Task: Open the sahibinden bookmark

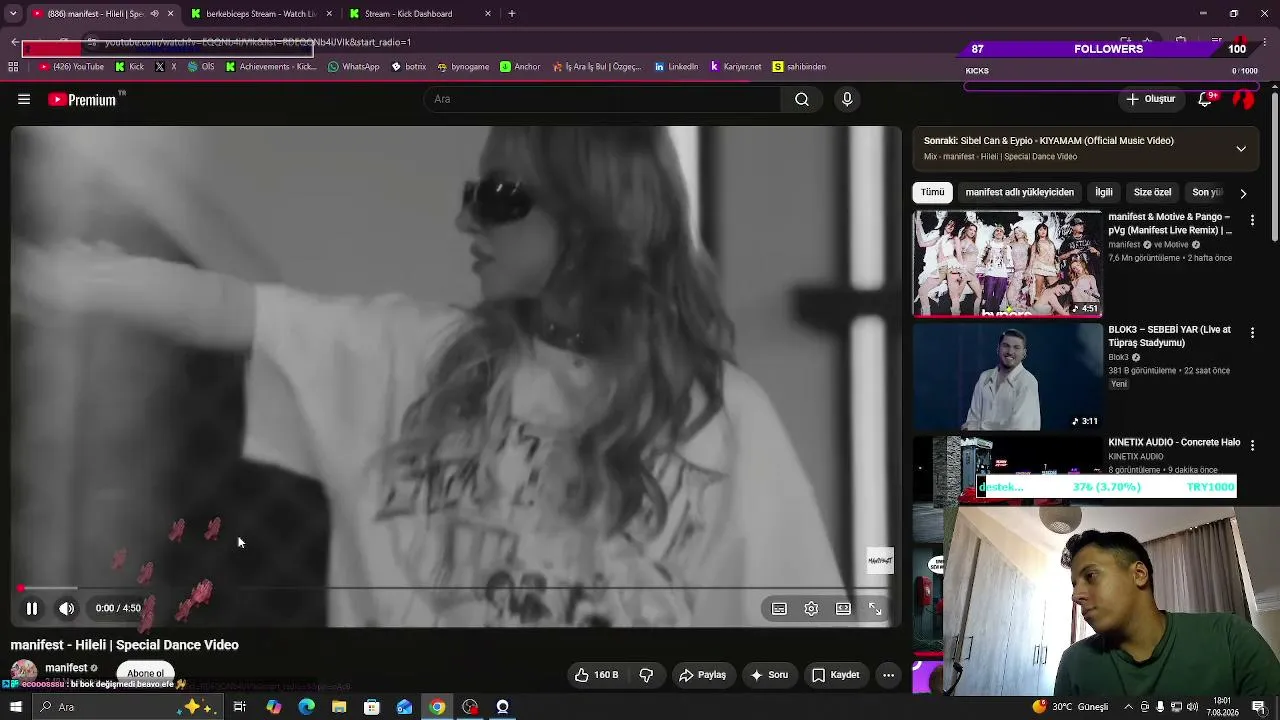Action: (799, 67)
